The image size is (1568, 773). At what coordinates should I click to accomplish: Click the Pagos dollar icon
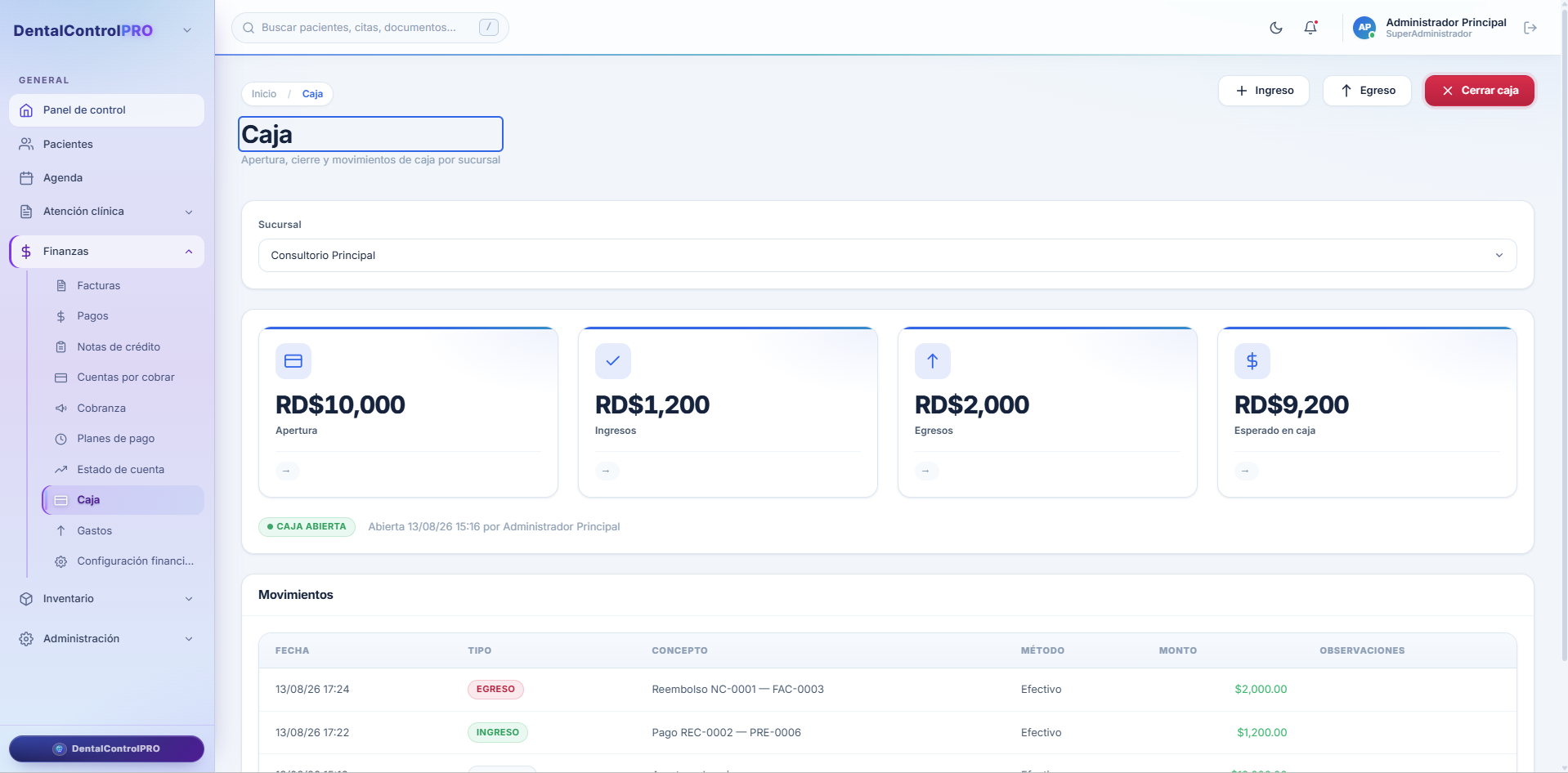point(60,316)
